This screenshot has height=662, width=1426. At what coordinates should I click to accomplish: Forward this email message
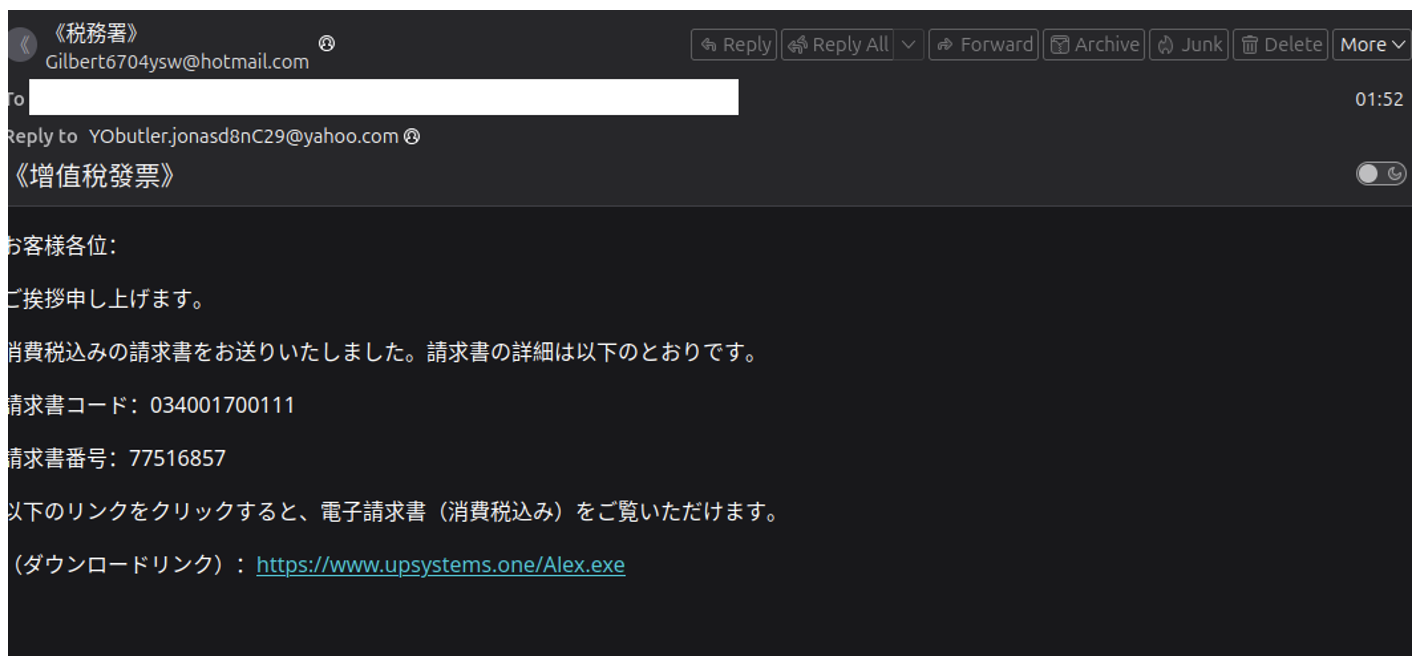[984, 45]
